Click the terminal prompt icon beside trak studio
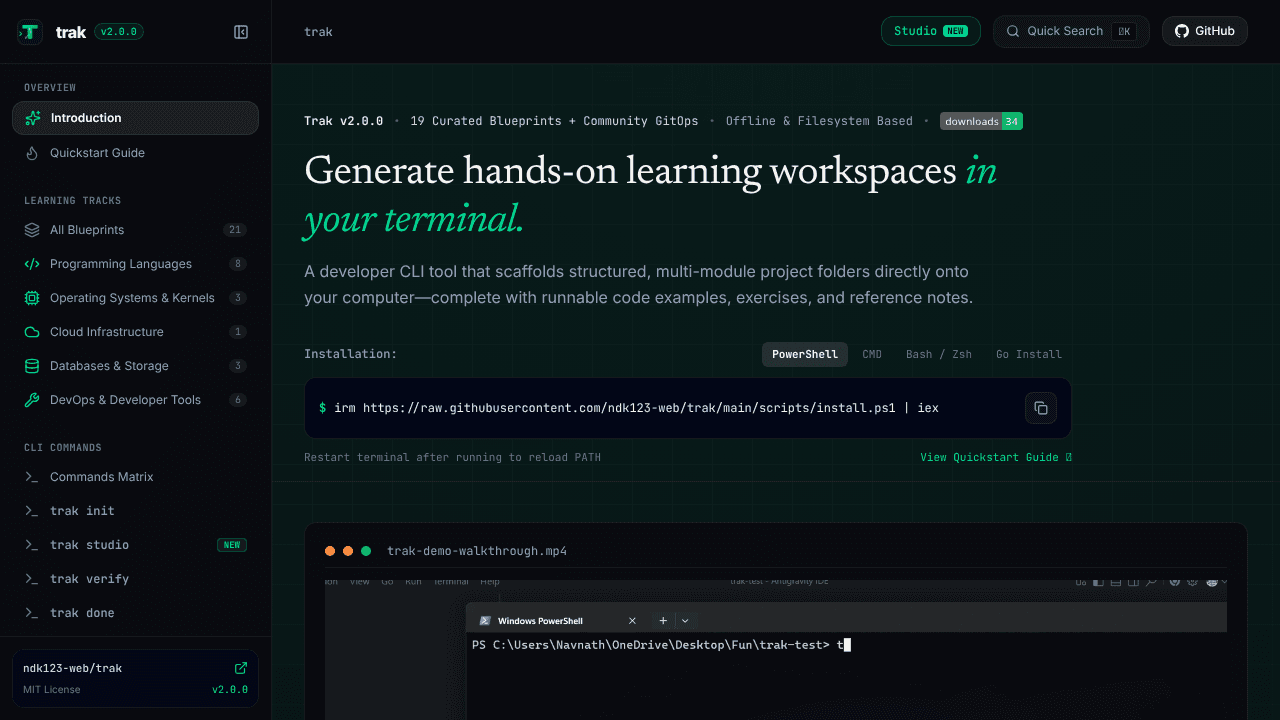Screen dimensions: 1280x720 (32, 545)
